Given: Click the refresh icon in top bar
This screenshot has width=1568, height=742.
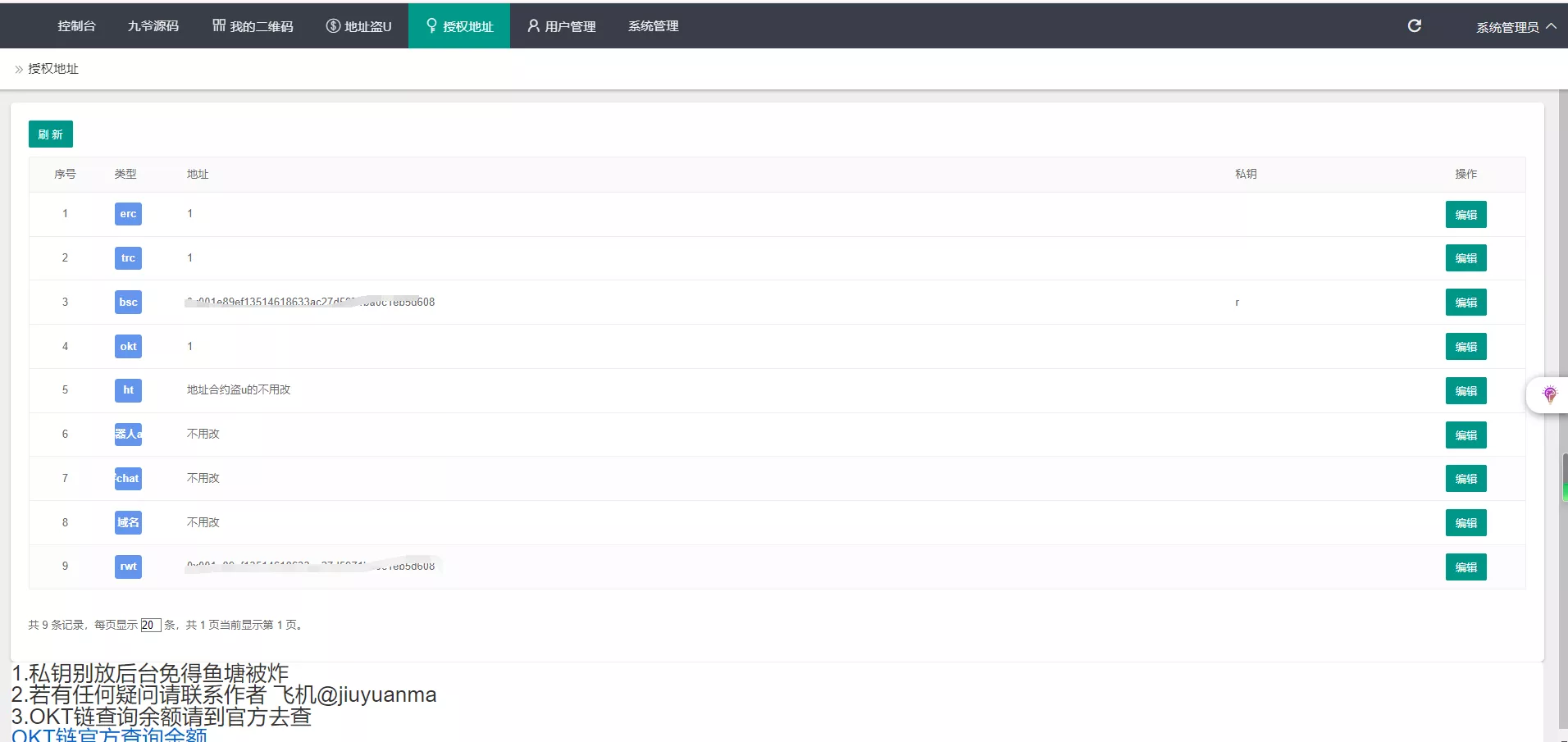Looking at the screenshot, I should 1414,26.
